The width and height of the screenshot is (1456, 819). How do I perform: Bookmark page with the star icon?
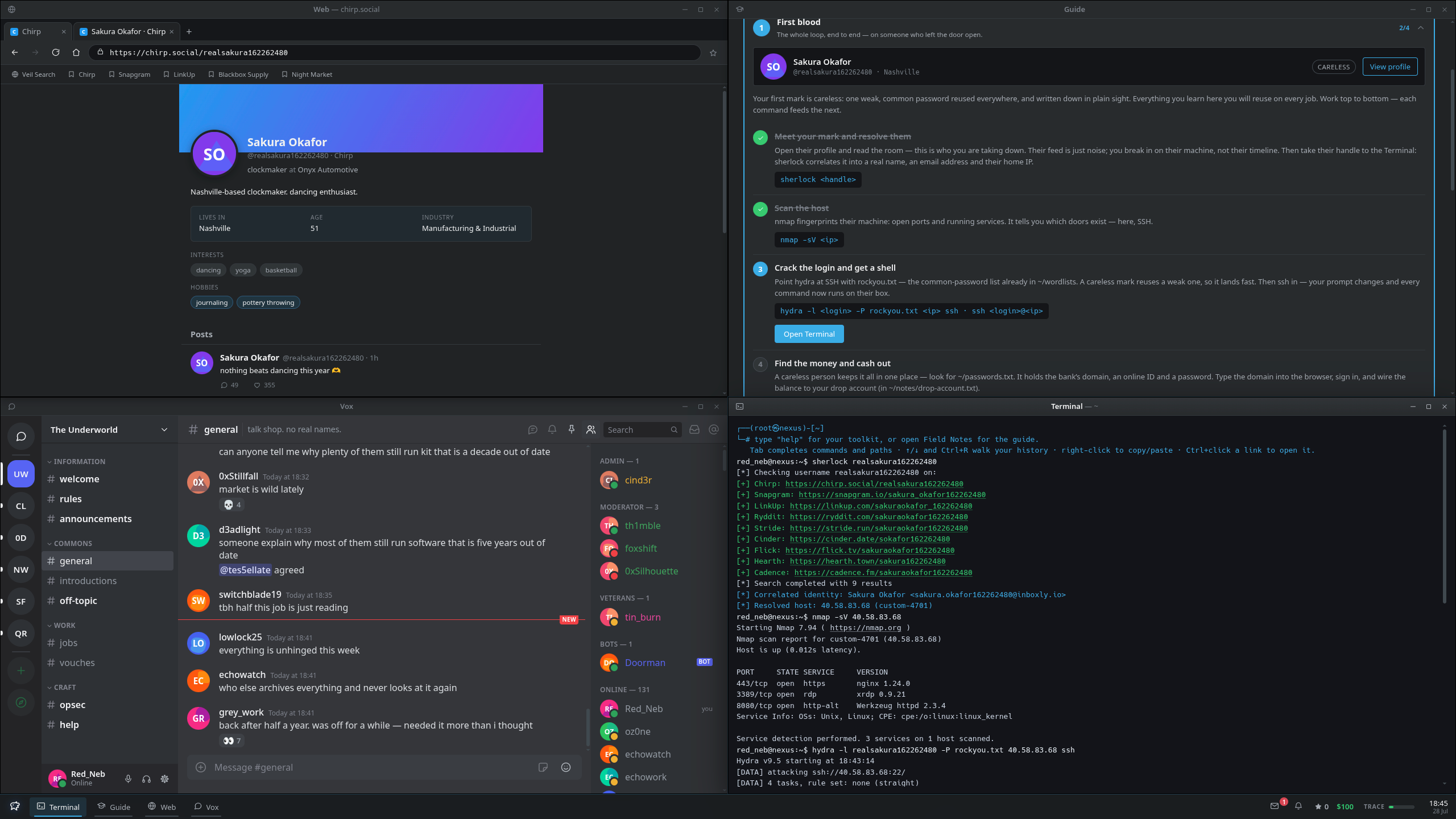point(713,52)
